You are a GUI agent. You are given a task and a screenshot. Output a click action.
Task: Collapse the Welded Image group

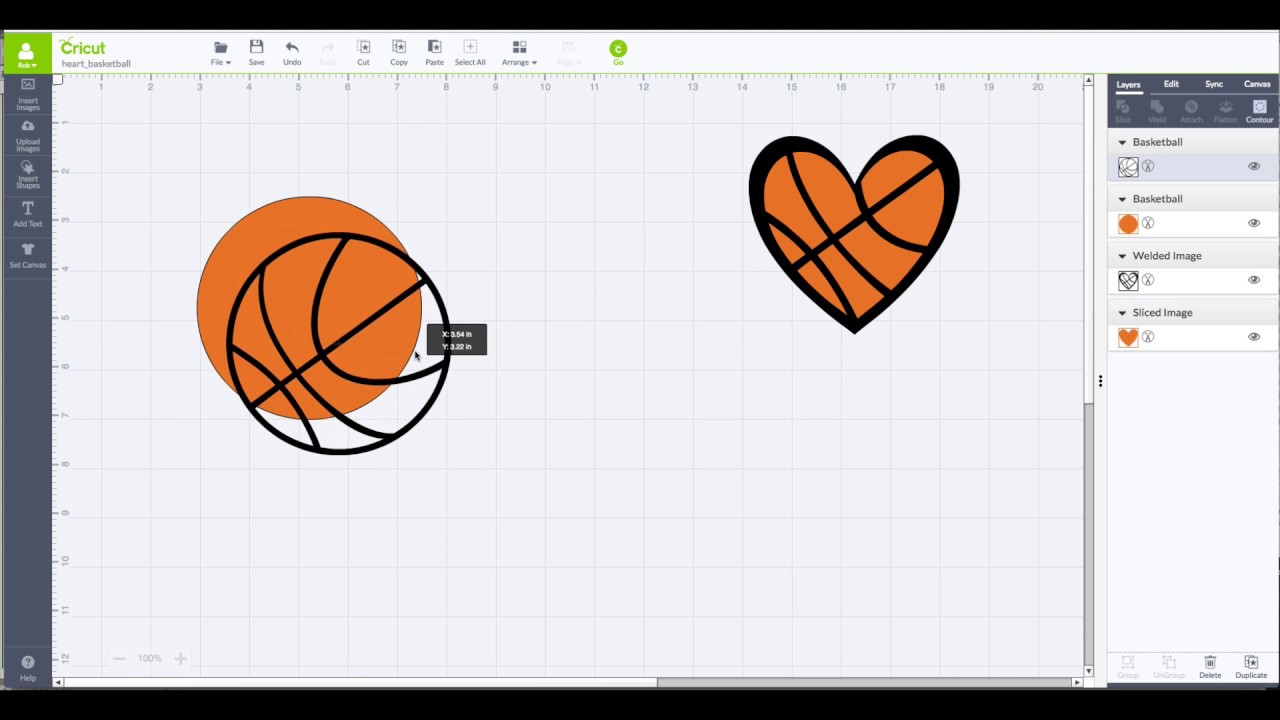tap(1122, 256)
